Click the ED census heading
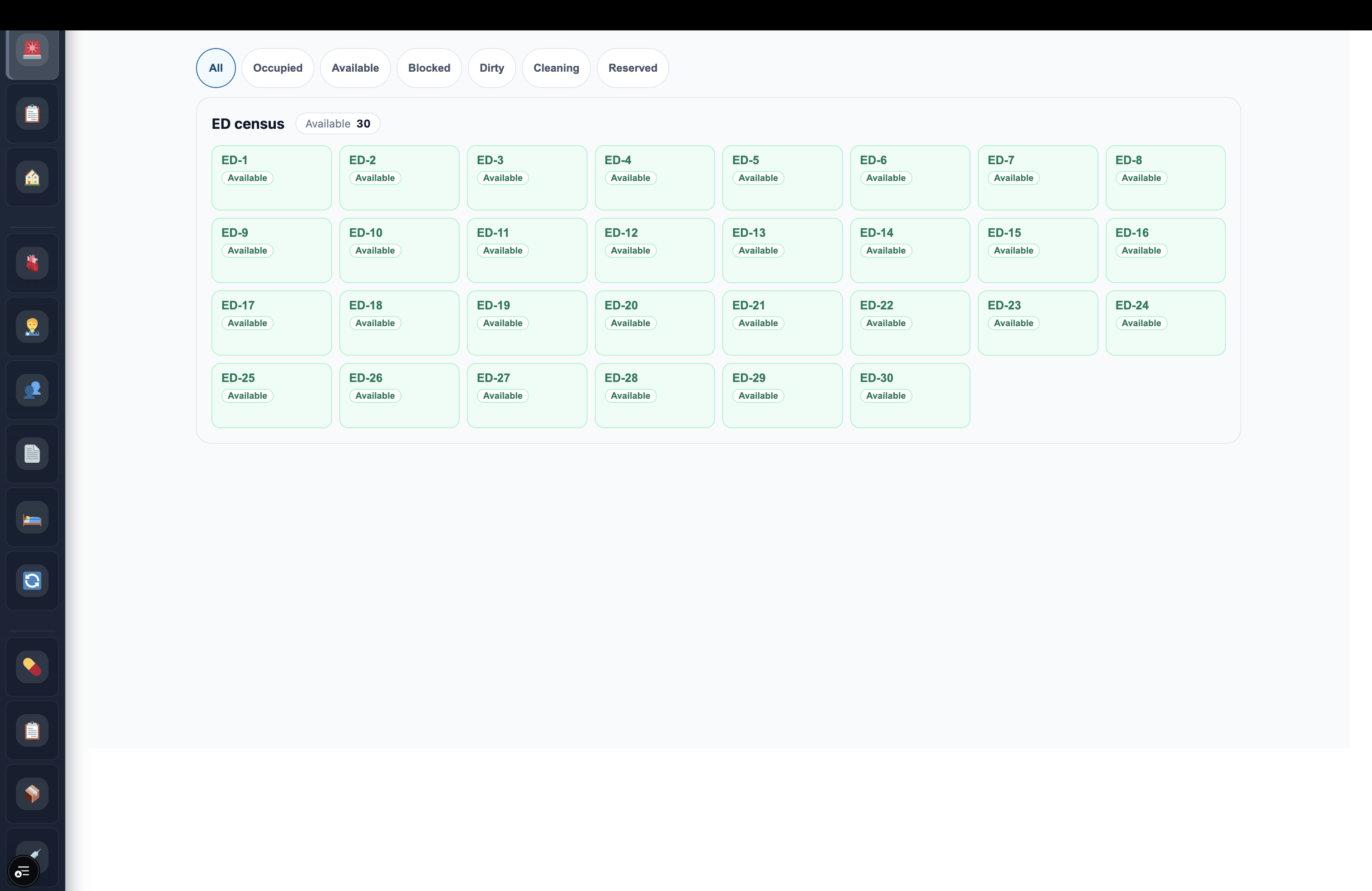 click(x=248, y=124)
